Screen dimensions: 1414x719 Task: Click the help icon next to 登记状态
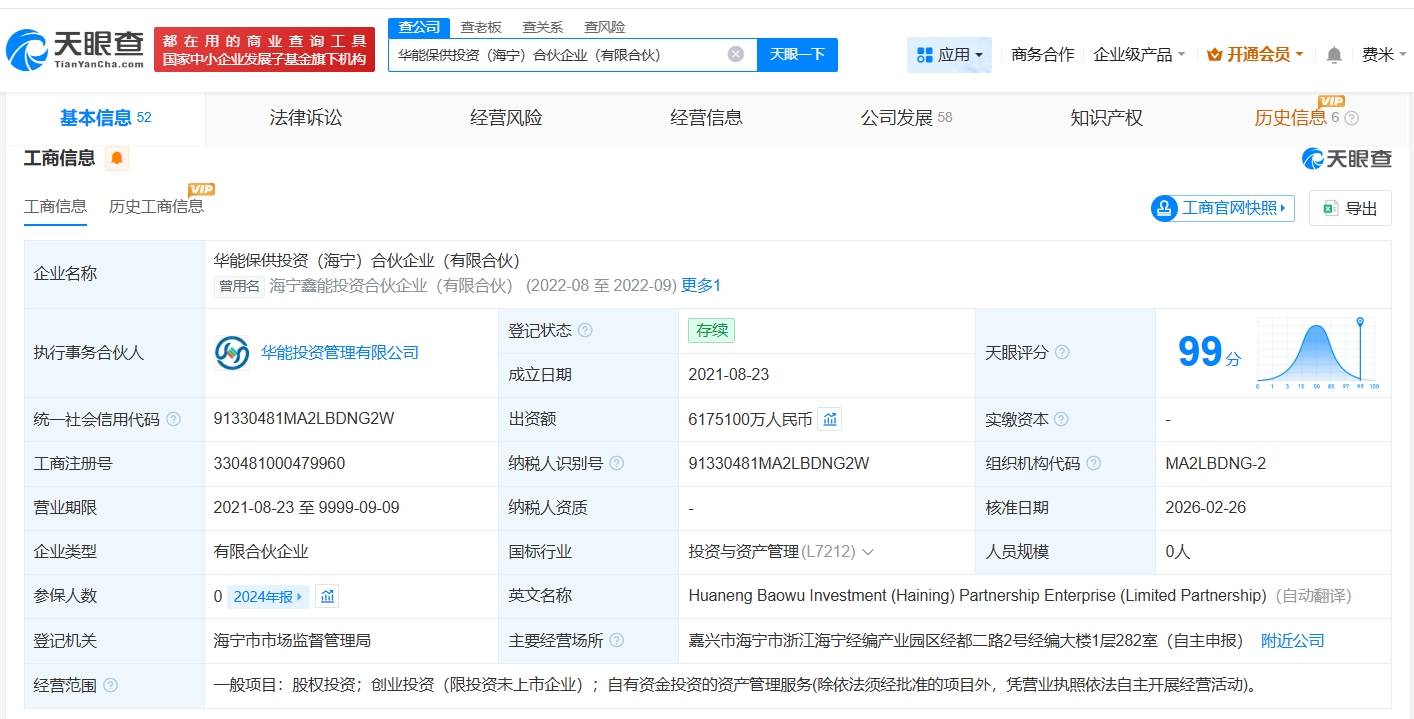coord(585,331)
